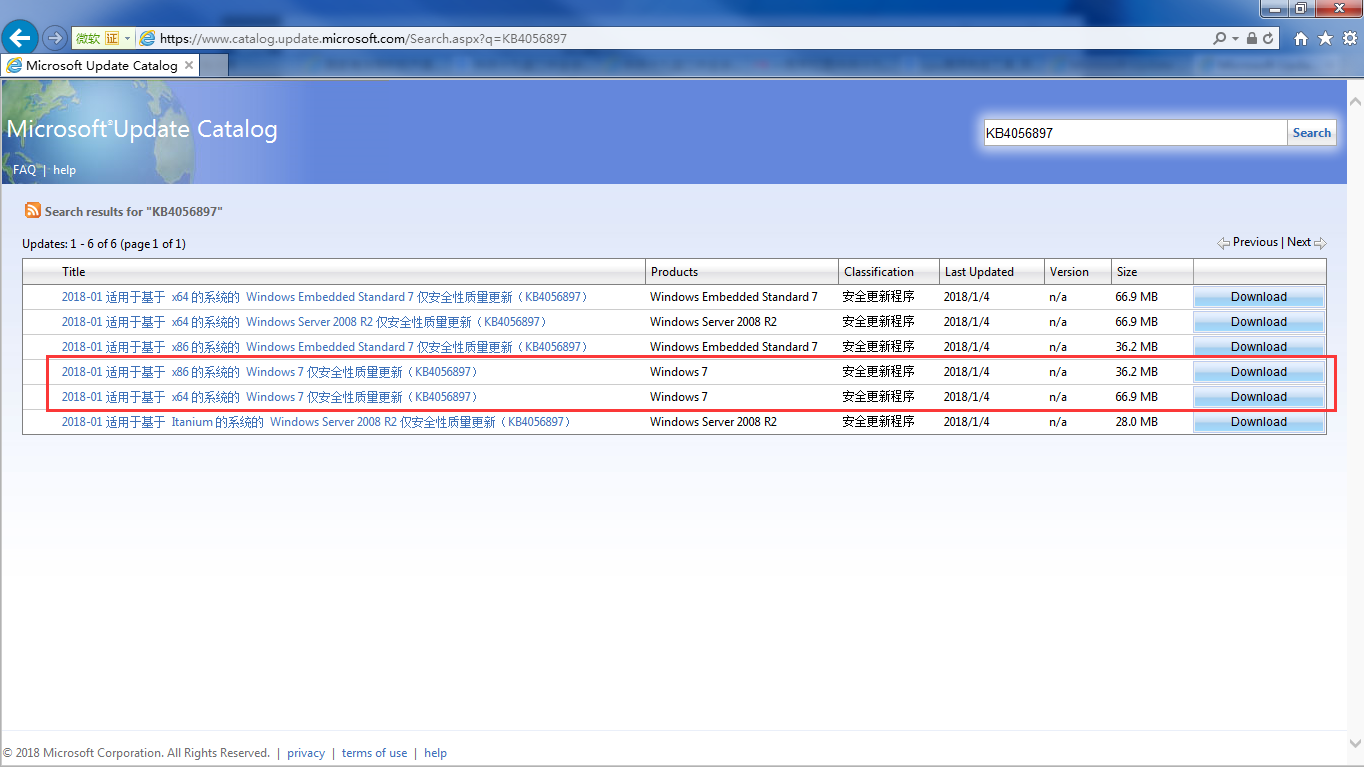This screenshot has height=767, width=1364.
Task: Open the address bar autocomplete dropdown arrow
Action: (1236, 38)
